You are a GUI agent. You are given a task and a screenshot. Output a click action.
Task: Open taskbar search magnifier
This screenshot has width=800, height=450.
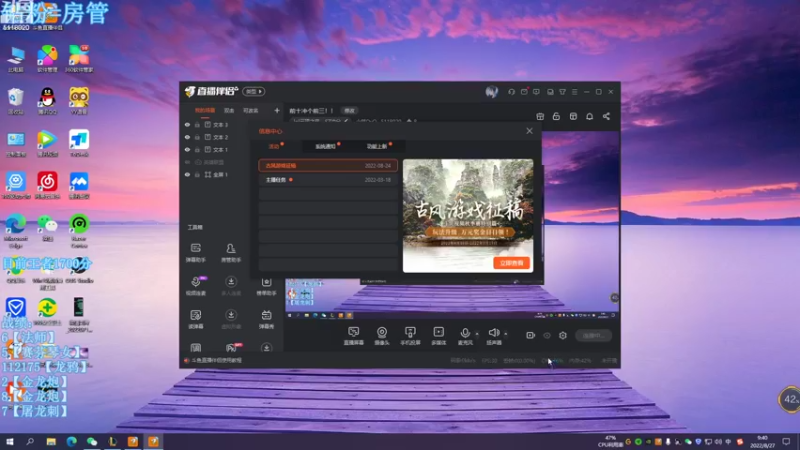click(x=30, y=441)
